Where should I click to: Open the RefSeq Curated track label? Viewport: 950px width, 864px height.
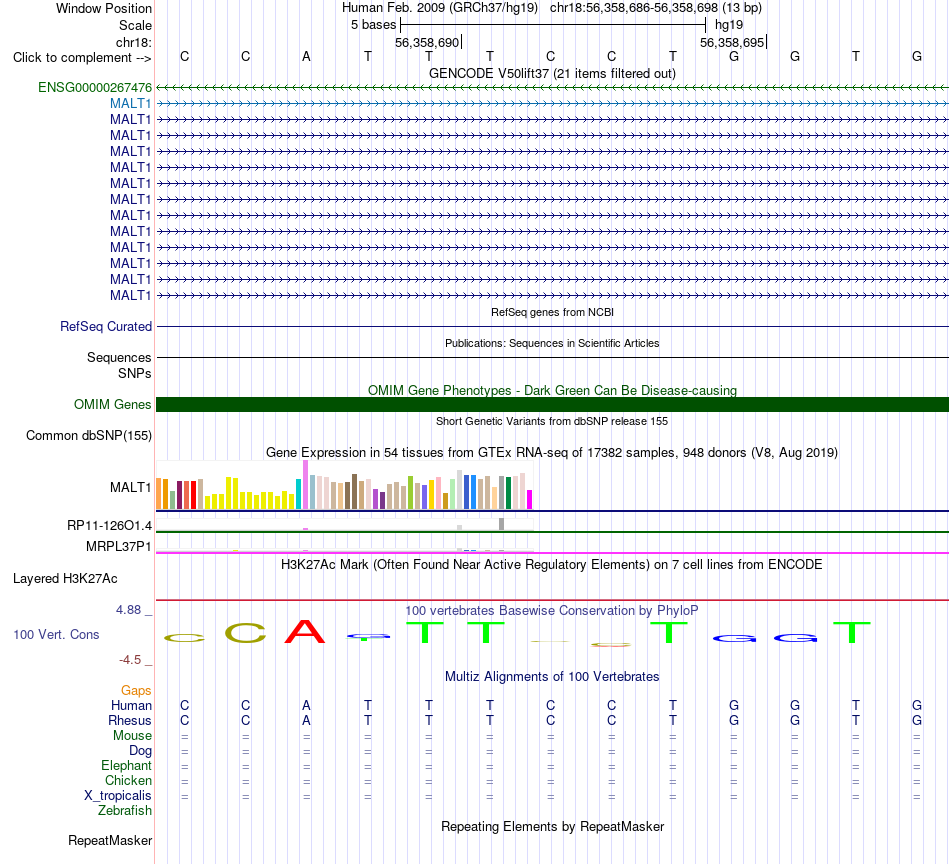[x=106, y=326]
